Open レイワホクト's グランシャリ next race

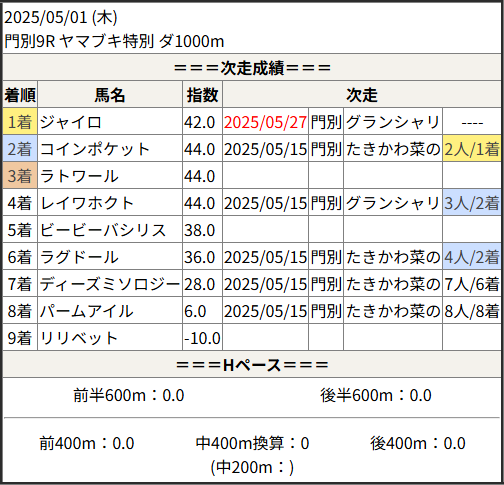click(x=393, y=203)
